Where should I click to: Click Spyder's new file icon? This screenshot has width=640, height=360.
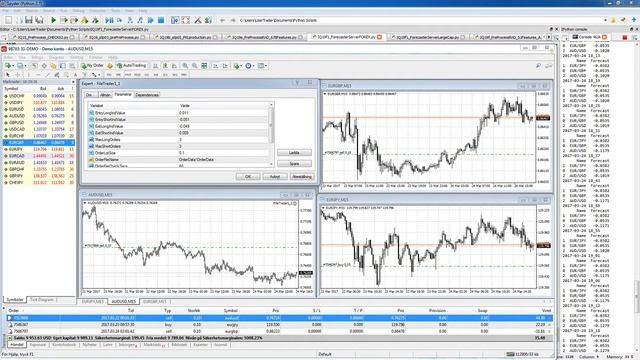click(x=8, y=20)
